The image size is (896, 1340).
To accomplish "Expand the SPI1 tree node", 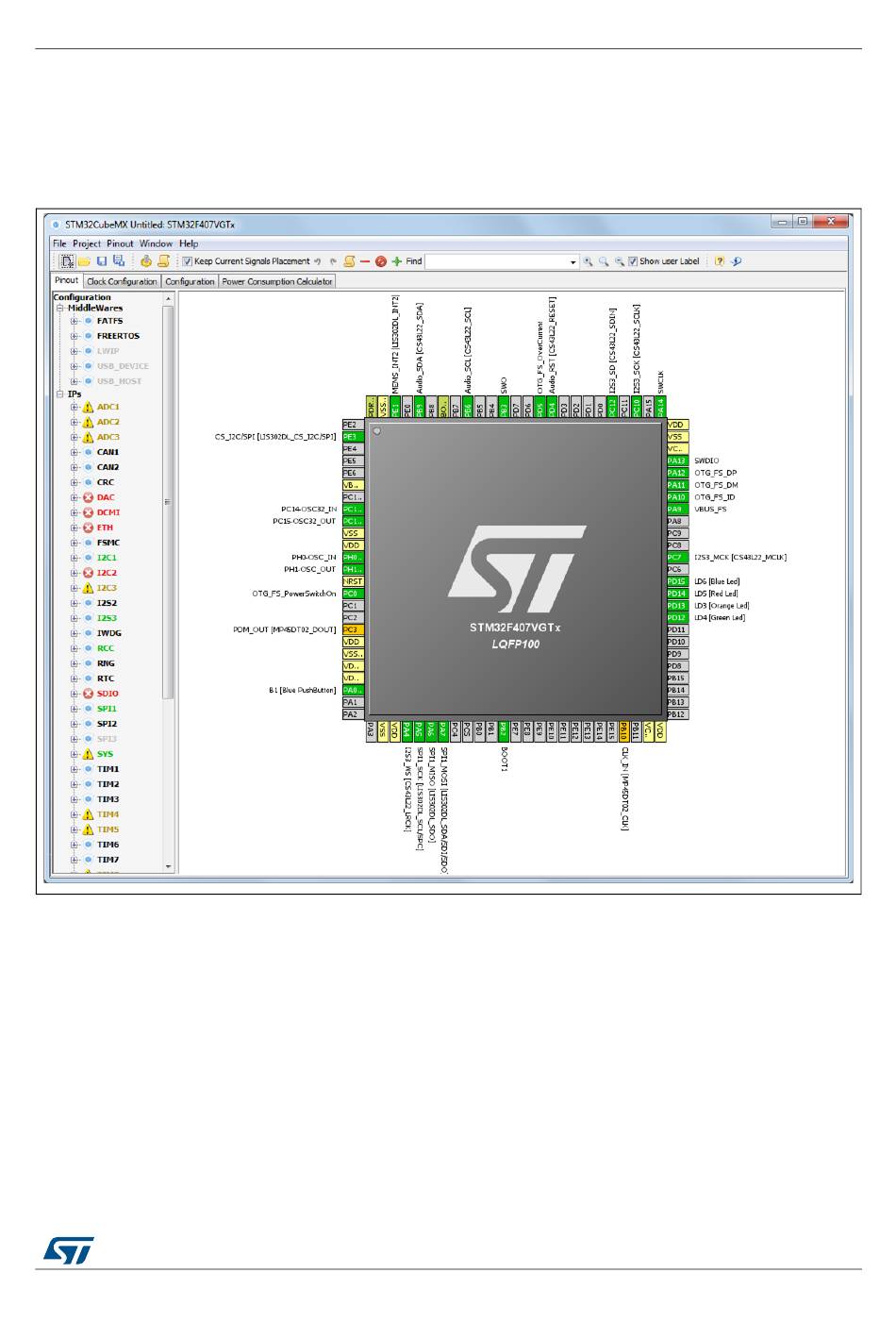I will point(75,709).
